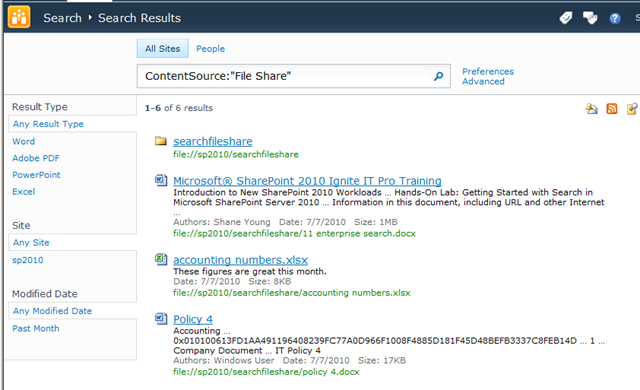Click Search Results breadcrumb title
Viewport: 640px width, 390px height.
click(139, 18)
